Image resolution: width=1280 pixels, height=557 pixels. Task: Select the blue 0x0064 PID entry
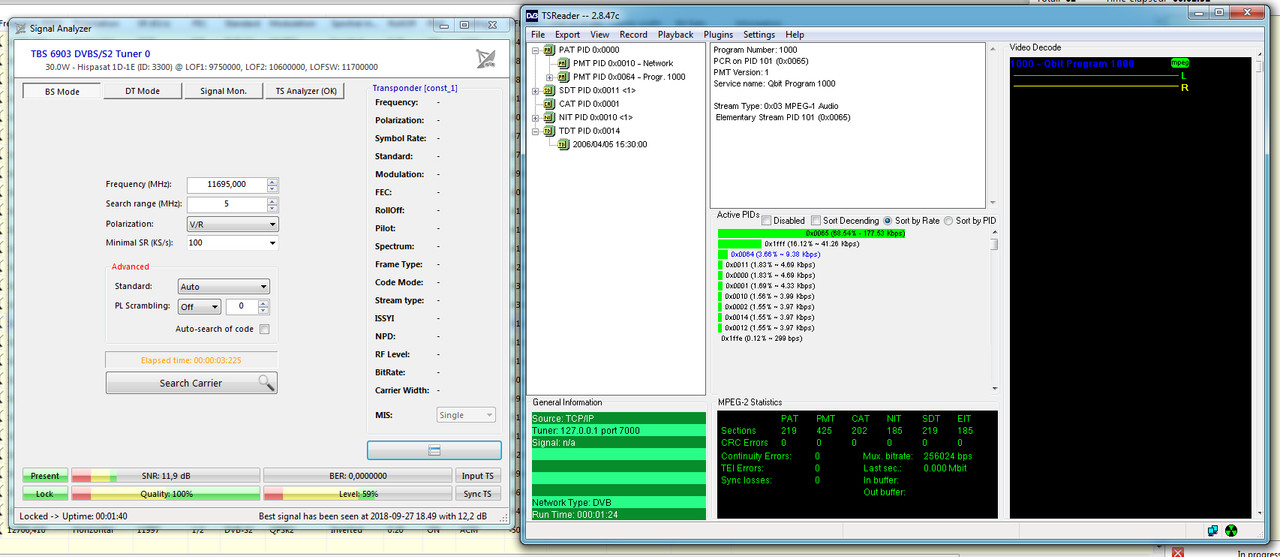click(775, 254)
